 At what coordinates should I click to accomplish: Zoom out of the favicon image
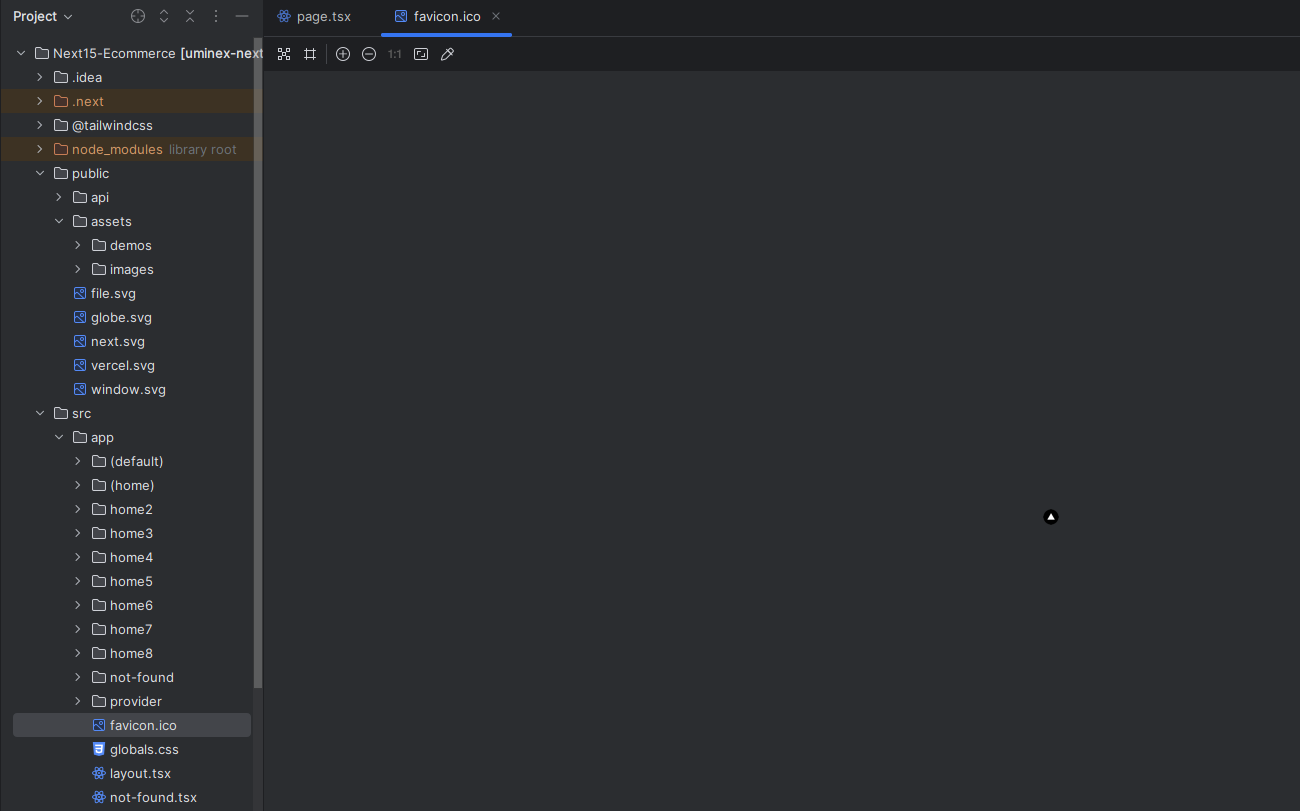[369, 54]
